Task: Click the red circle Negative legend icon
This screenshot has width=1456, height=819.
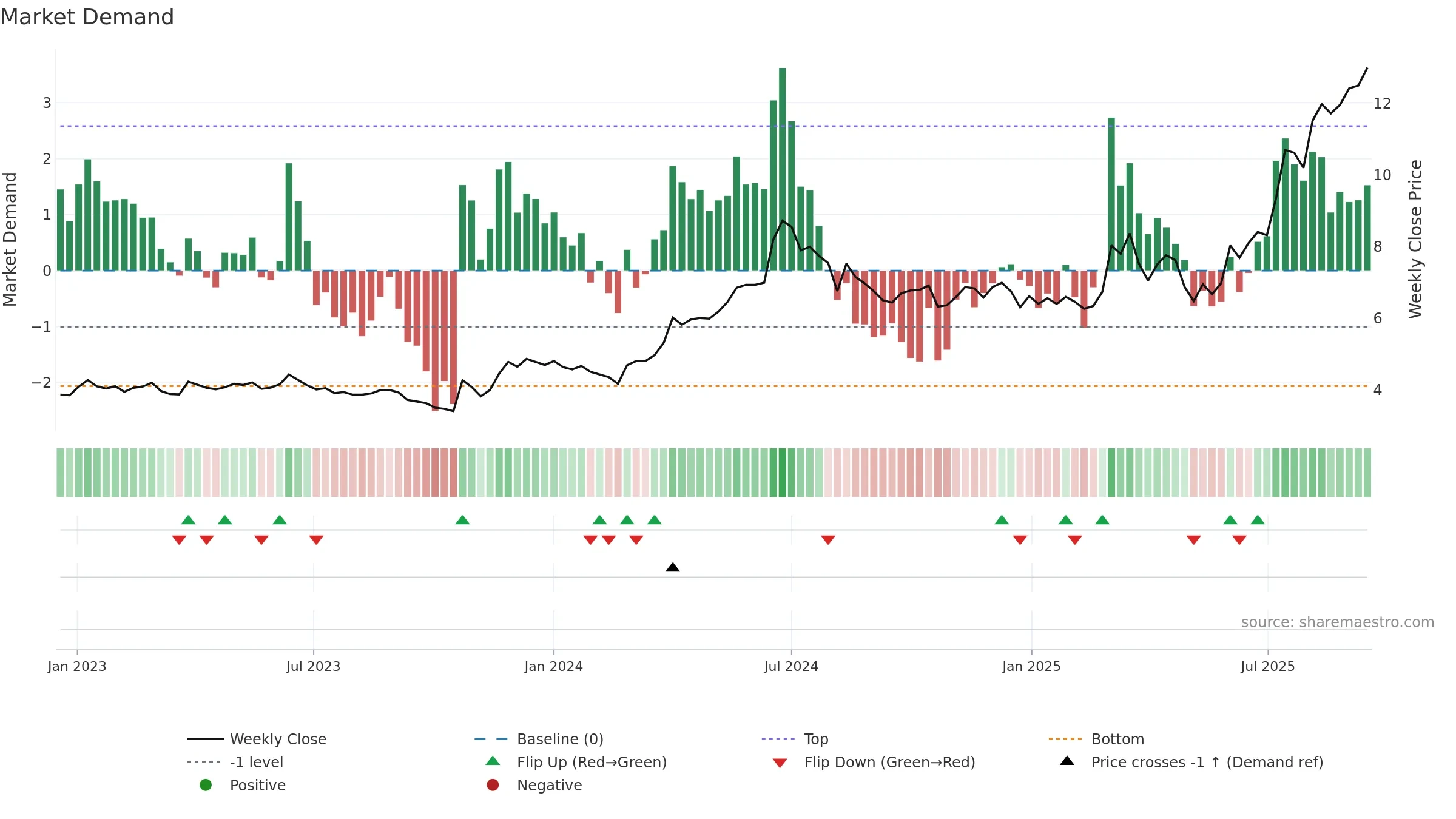Action: (493, 785)
